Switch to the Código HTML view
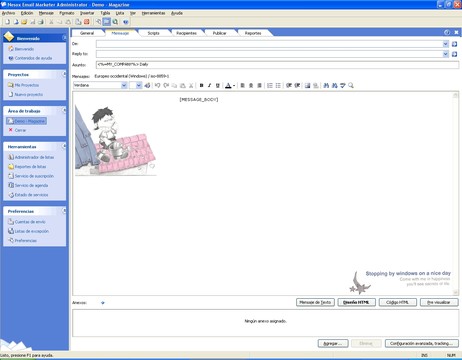Screen dimensions: 462x360 [x=397, y=302]
